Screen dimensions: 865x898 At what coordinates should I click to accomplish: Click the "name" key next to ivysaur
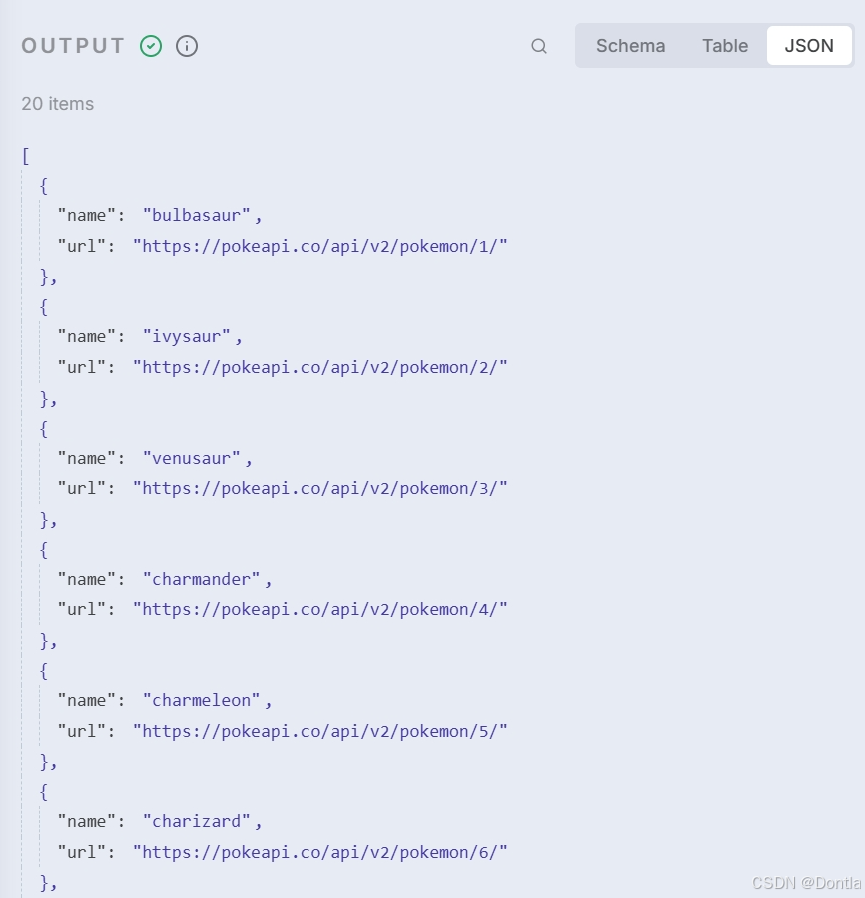point(86,337)
